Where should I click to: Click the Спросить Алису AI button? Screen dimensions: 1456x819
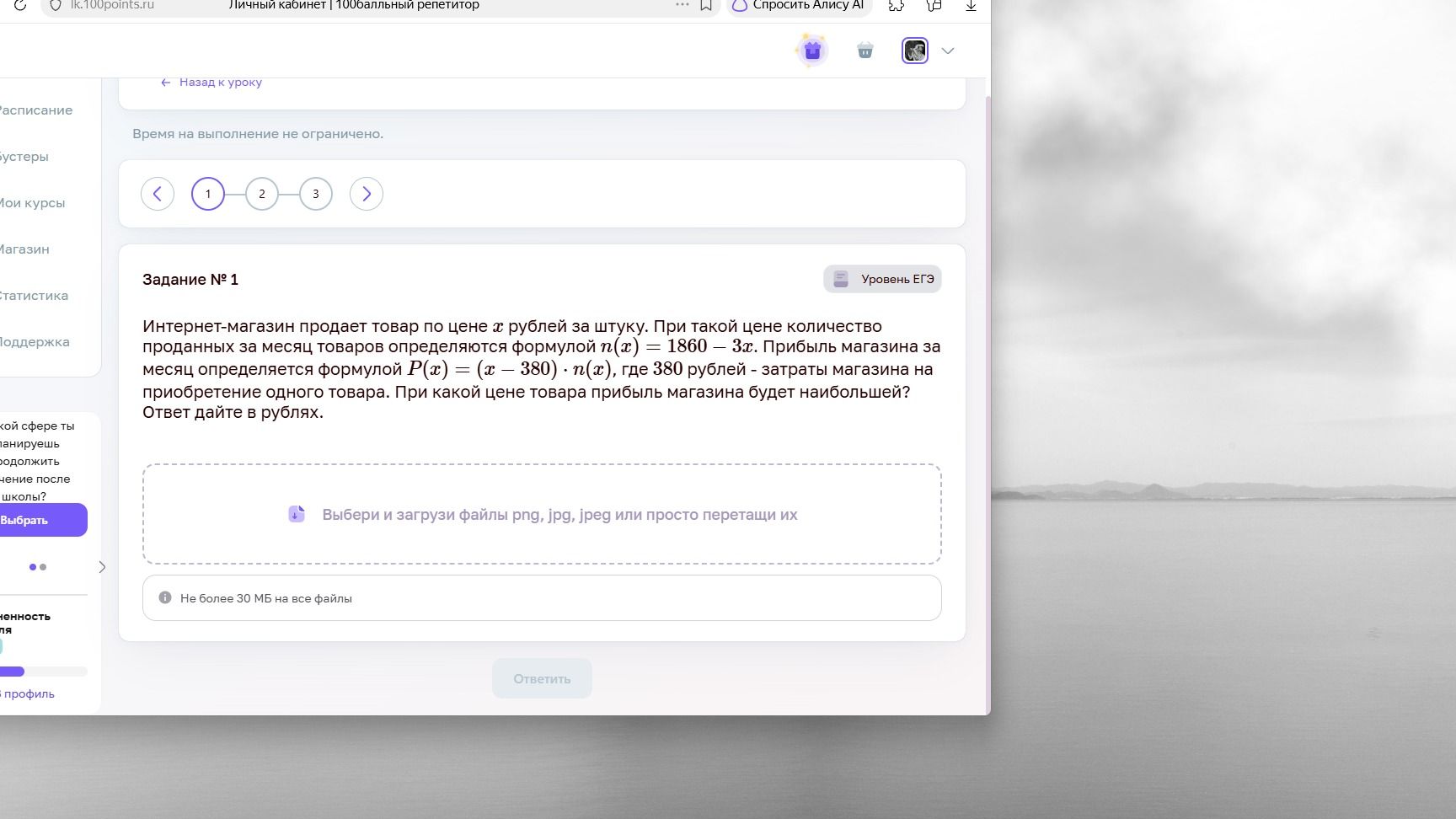coord(799,5)
